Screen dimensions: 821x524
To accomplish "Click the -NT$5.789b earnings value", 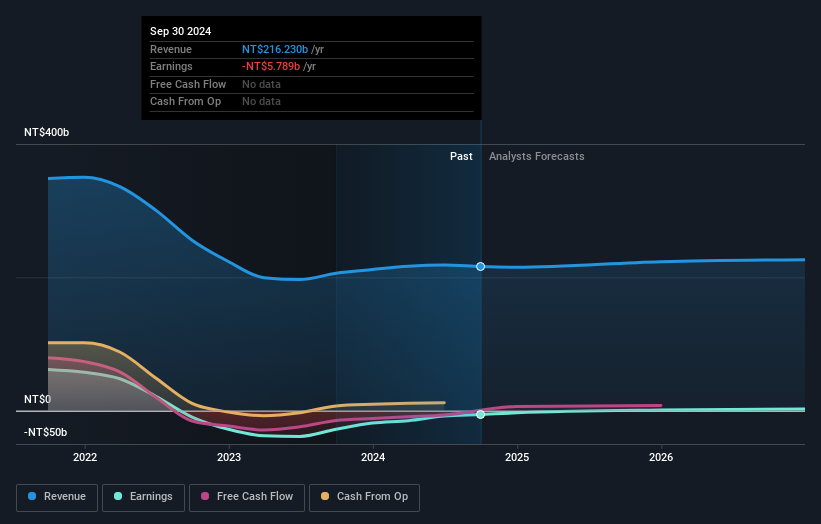I will (x=271, y=66).
